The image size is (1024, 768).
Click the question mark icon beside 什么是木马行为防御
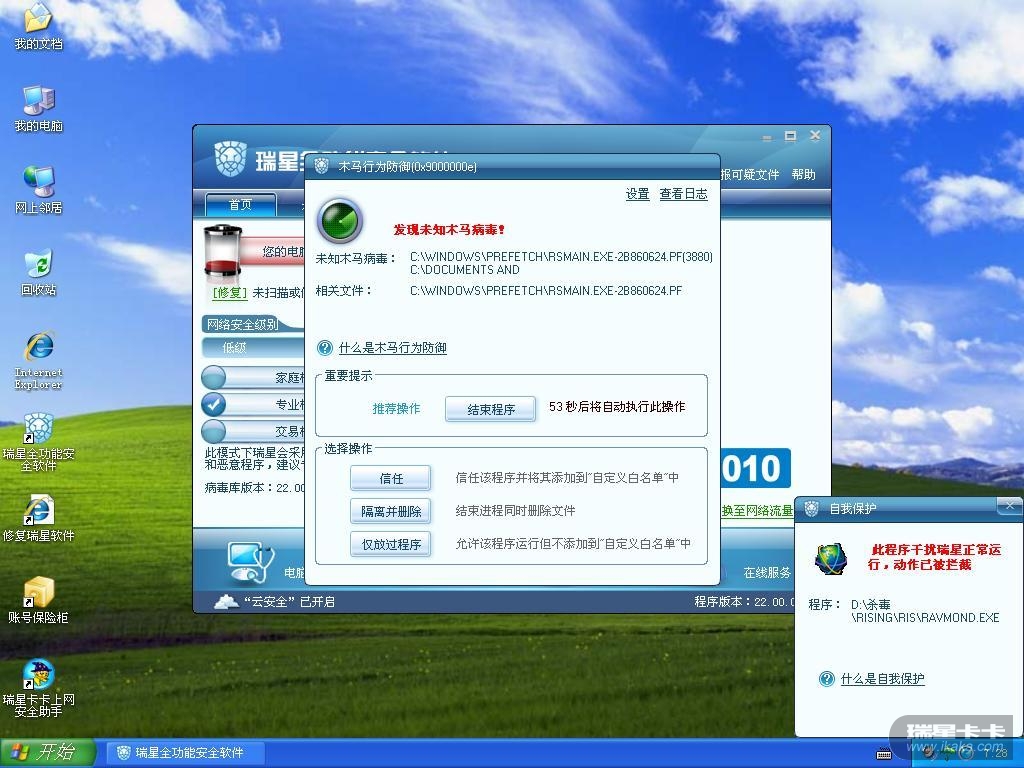tap(325, 348)
